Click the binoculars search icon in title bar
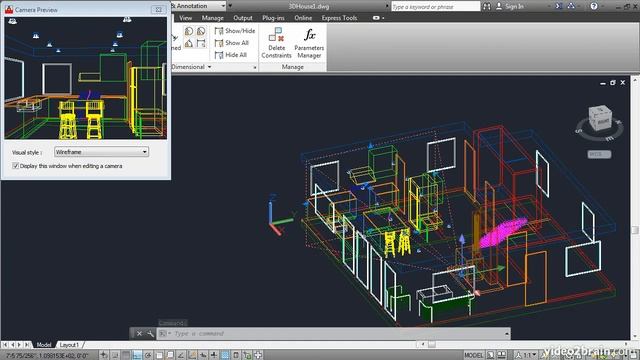 (487, 6)
